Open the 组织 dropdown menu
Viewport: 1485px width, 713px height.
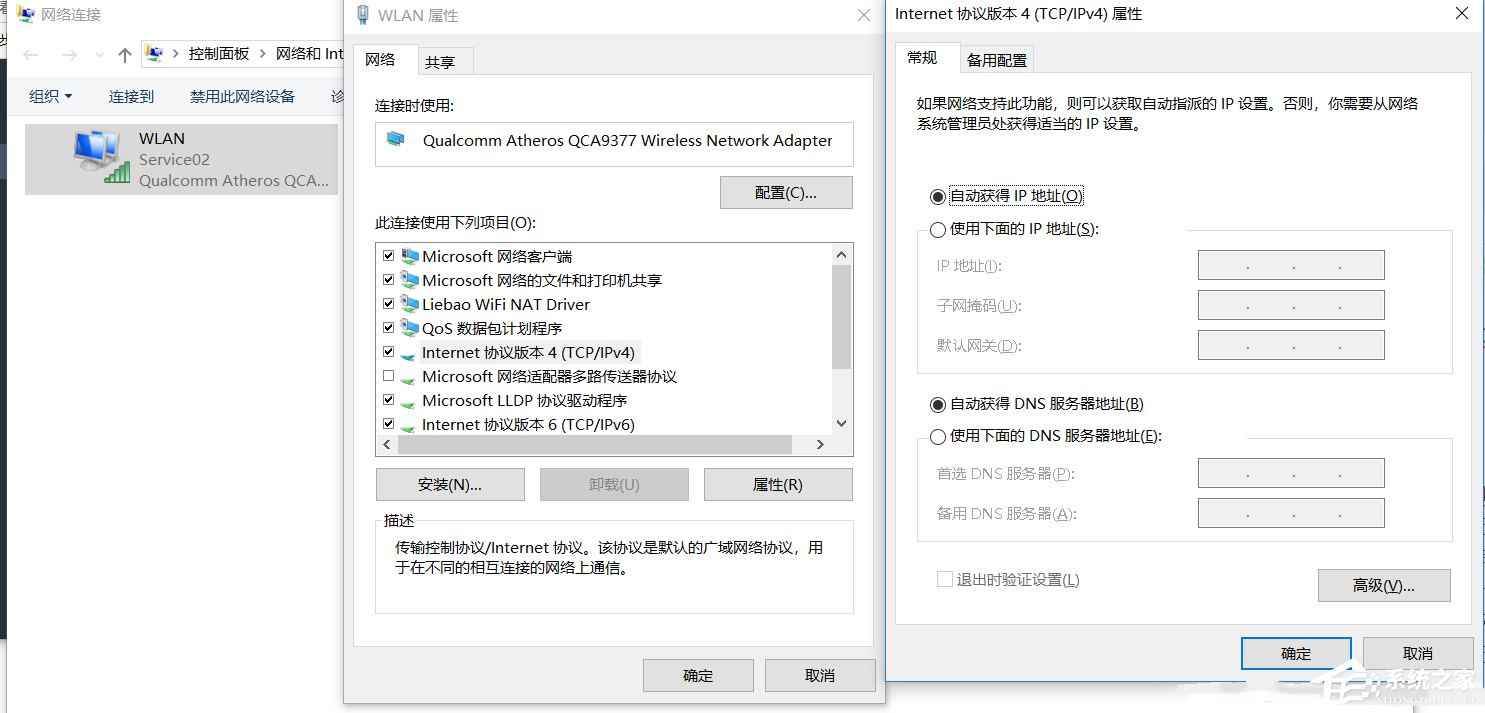[x=51, y=96]
